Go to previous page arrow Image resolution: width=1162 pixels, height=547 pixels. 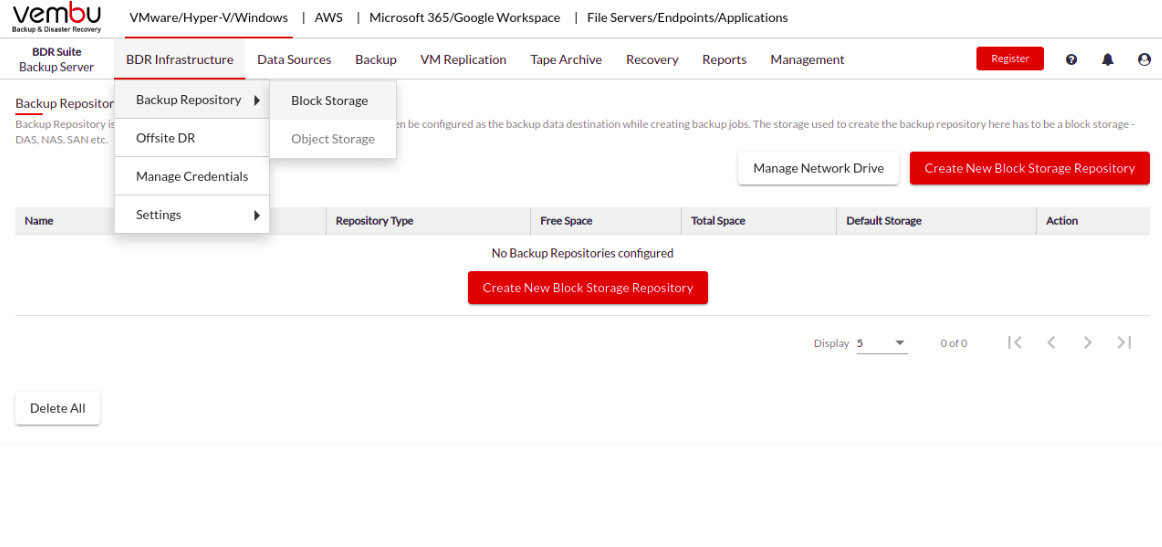(1051, 342)
